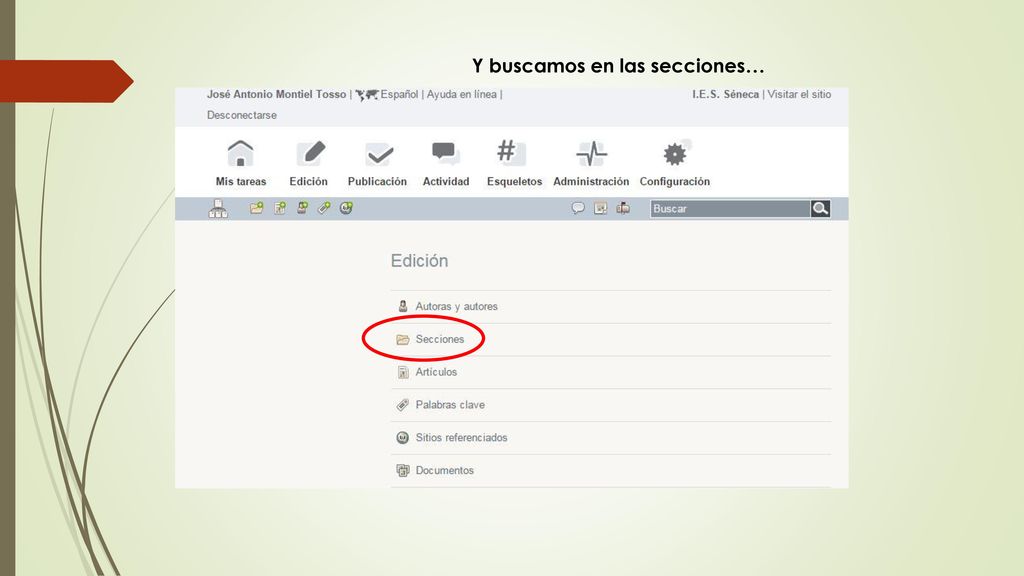Image resolution: width=1024 pixels, height=576 pixels.
Task: Click the new author icon
Action: coord(302,208)
